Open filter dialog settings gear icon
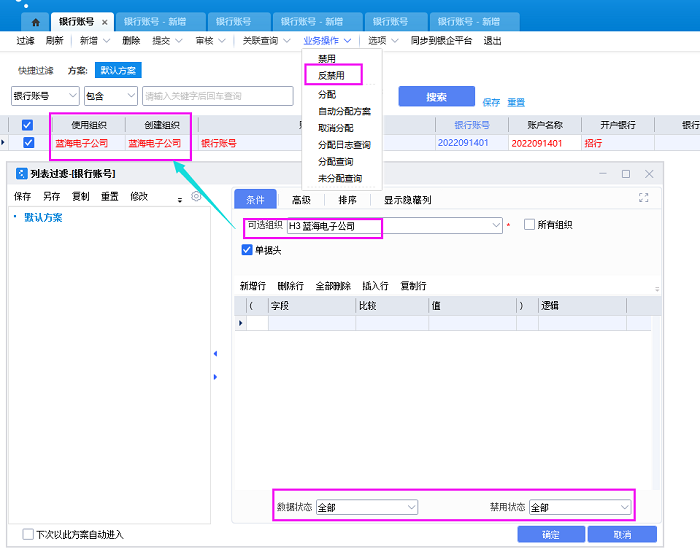700x560 pixels. tap(196, 197)
